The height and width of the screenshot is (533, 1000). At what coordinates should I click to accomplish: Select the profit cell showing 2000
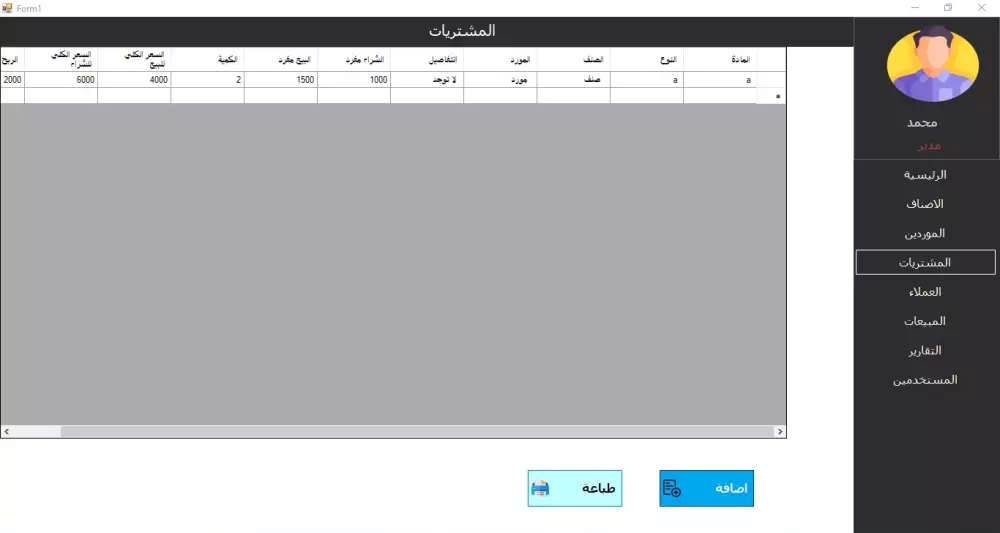click(12, 80)
